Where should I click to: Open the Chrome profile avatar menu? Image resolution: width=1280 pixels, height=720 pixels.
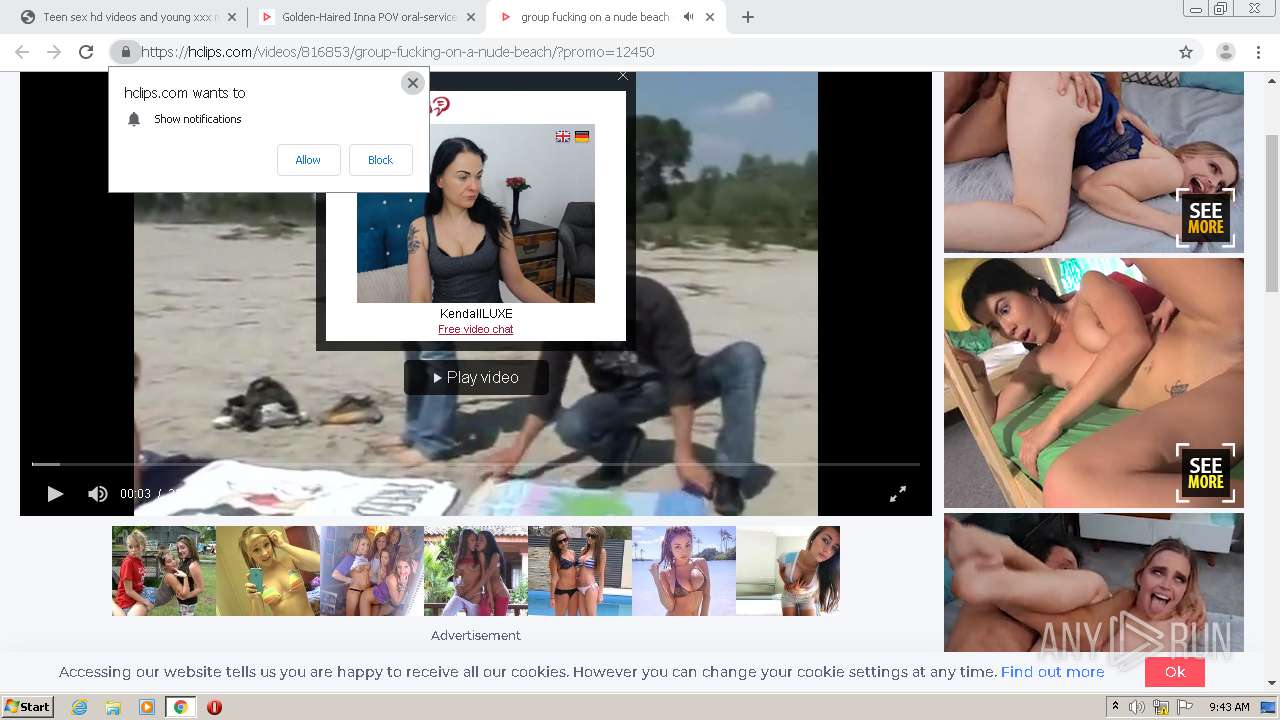point(1225,52)
